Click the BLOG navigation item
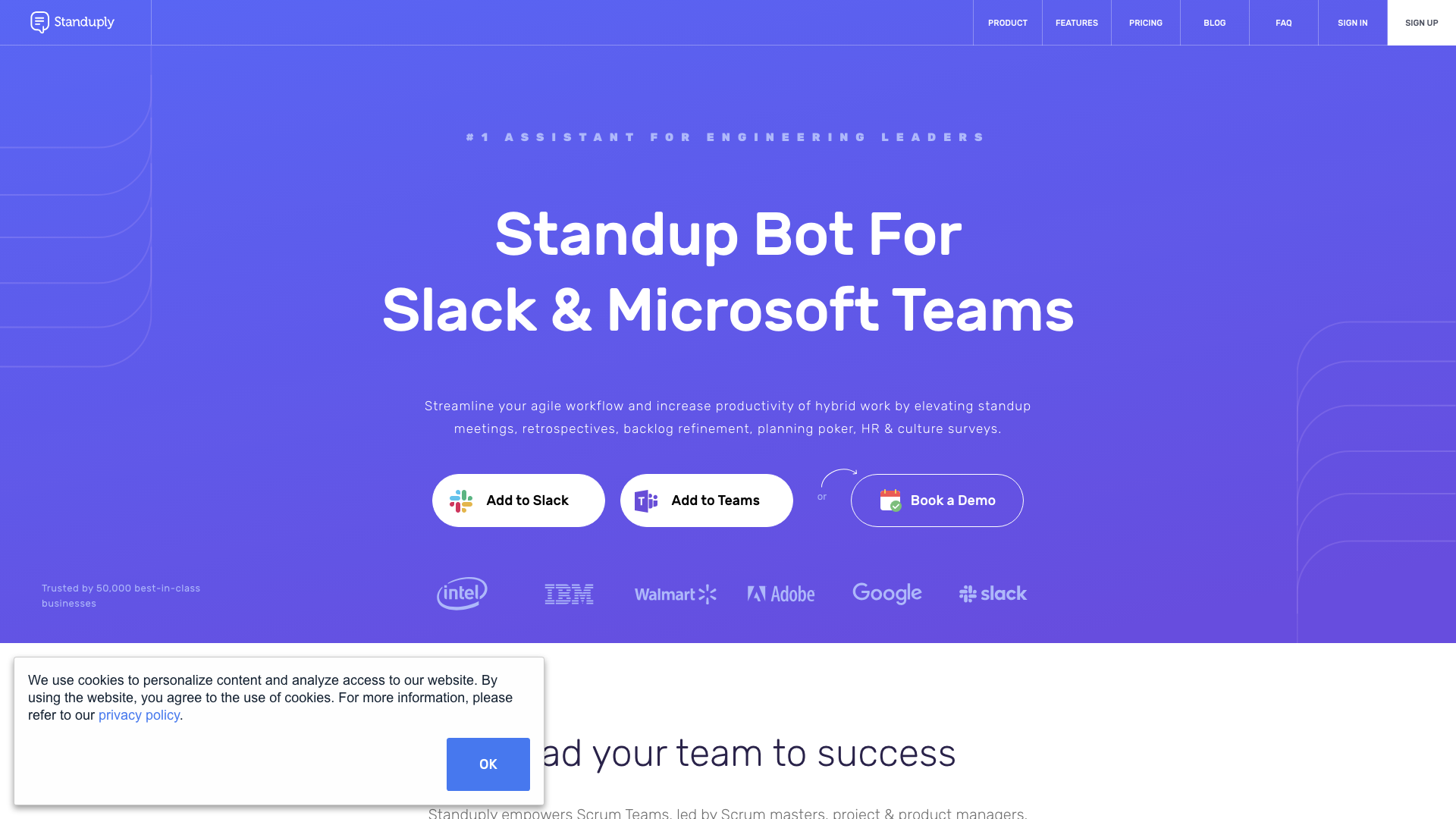This screenshot has height=819, width=1456. coord(1214,22)
